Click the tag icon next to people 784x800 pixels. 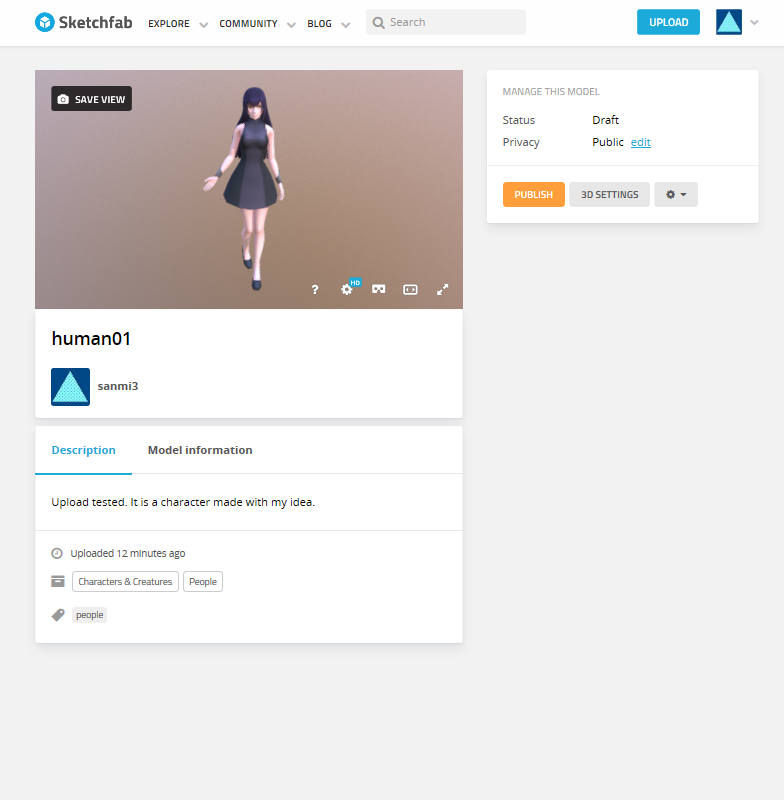click(x=58, y=615)
